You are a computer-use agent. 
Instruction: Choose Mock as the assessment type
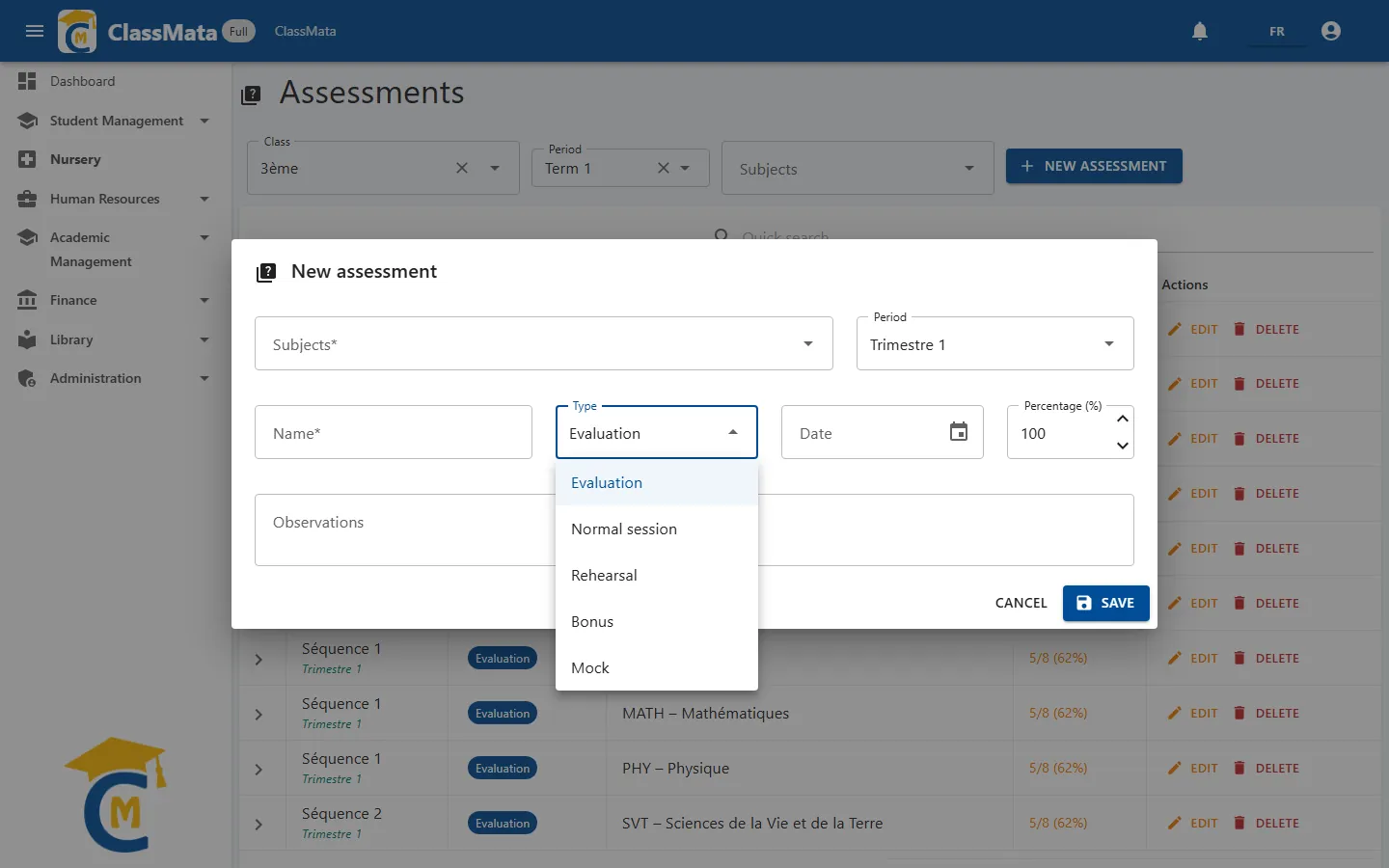[x=657, y=667]
